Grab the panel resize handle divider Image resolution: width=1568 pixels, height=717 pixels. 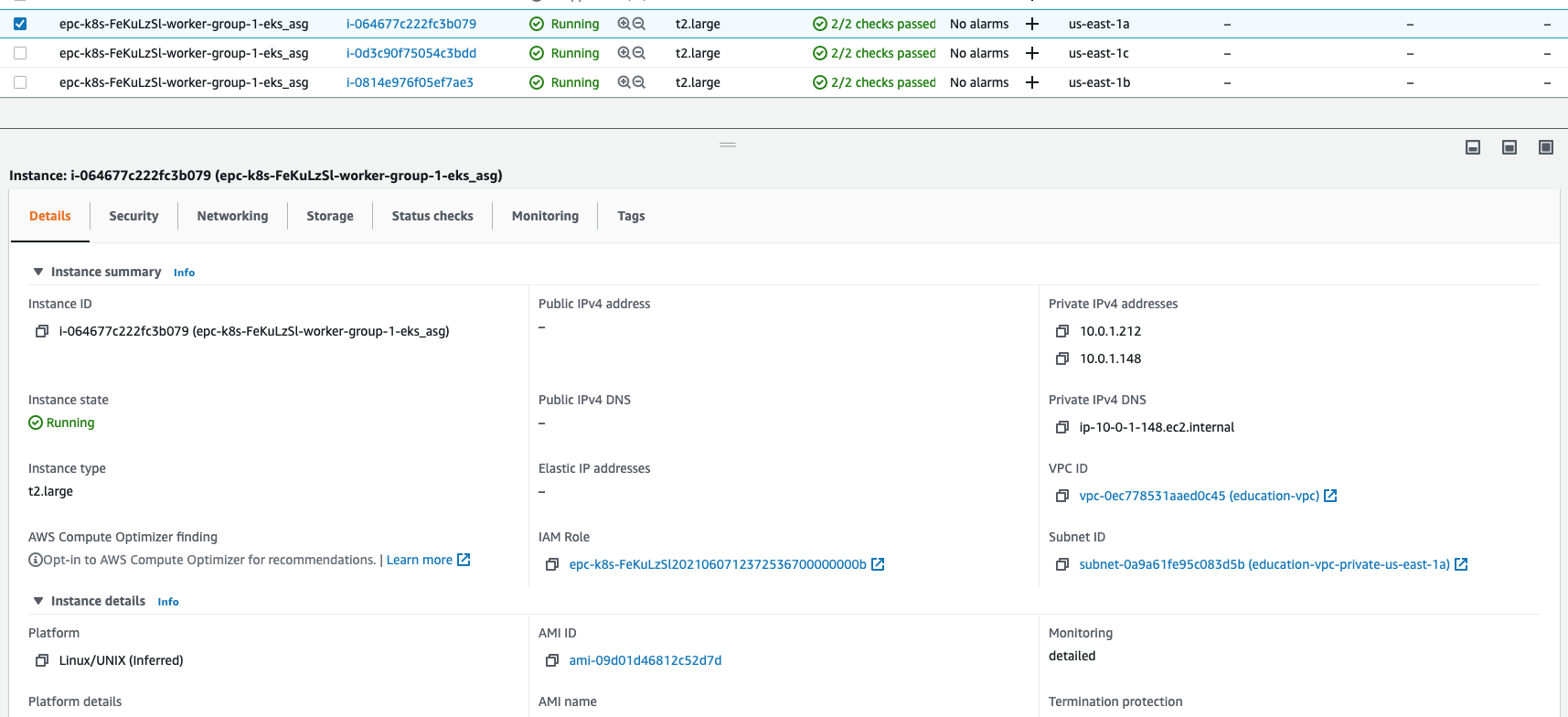tap(728, 144)
